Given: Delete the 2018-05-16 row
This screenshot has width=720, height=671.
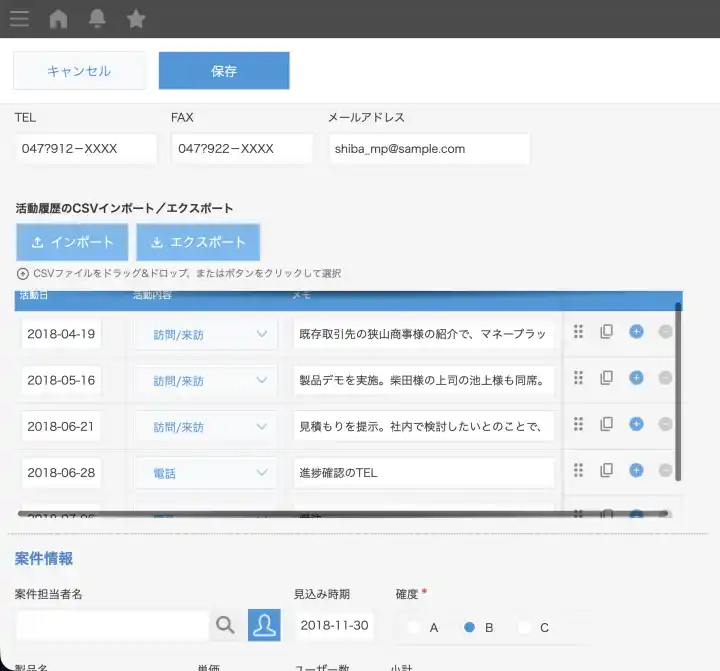Looking at the screenshot, I should click(x=665, y=378).
